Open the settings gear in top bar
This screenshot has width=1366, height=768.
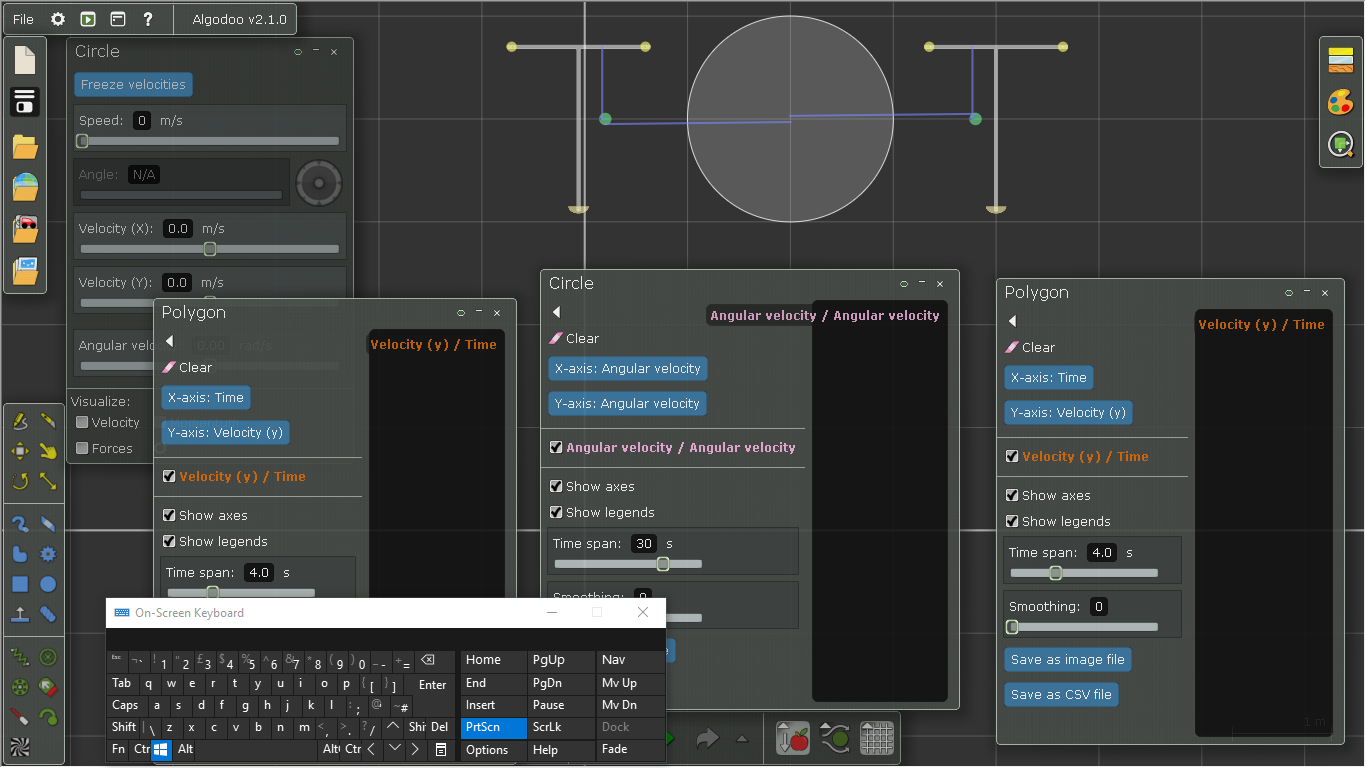(57, 19)
